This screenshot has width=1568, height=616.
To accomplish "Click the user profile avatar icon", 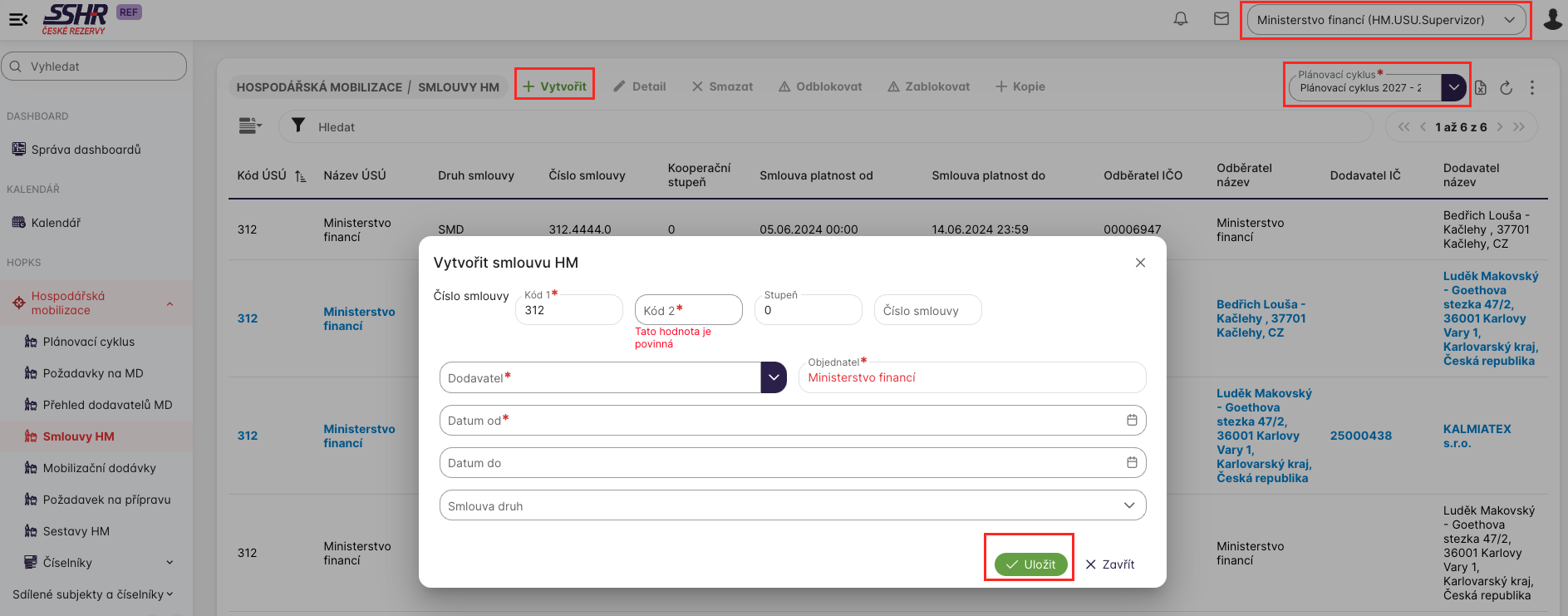I will point(1552,19).
